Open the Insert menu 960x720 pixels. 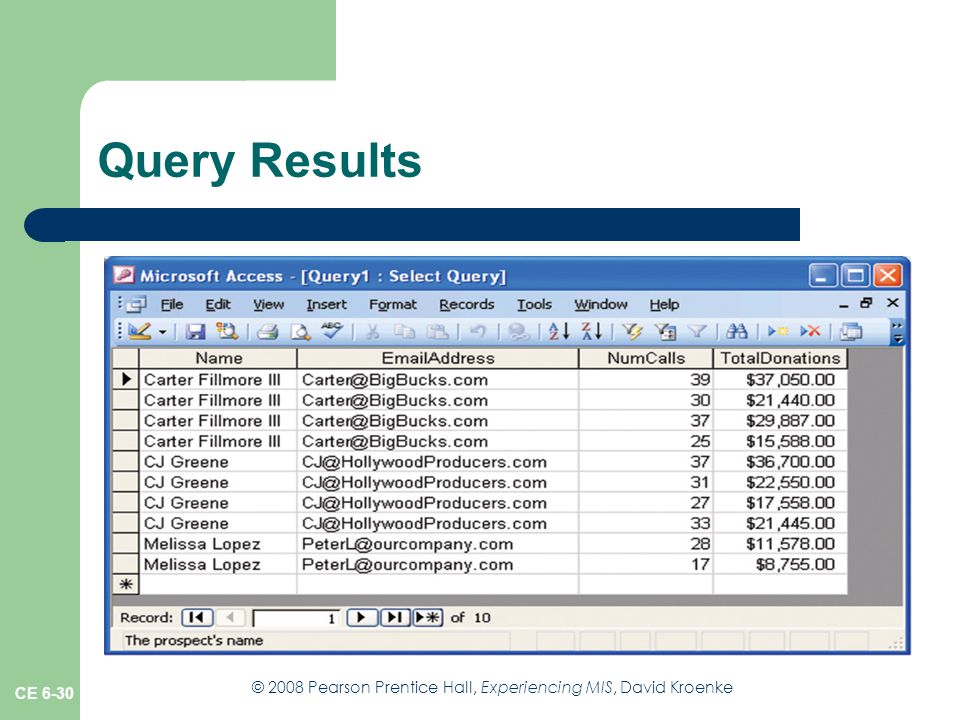point(326,304)
